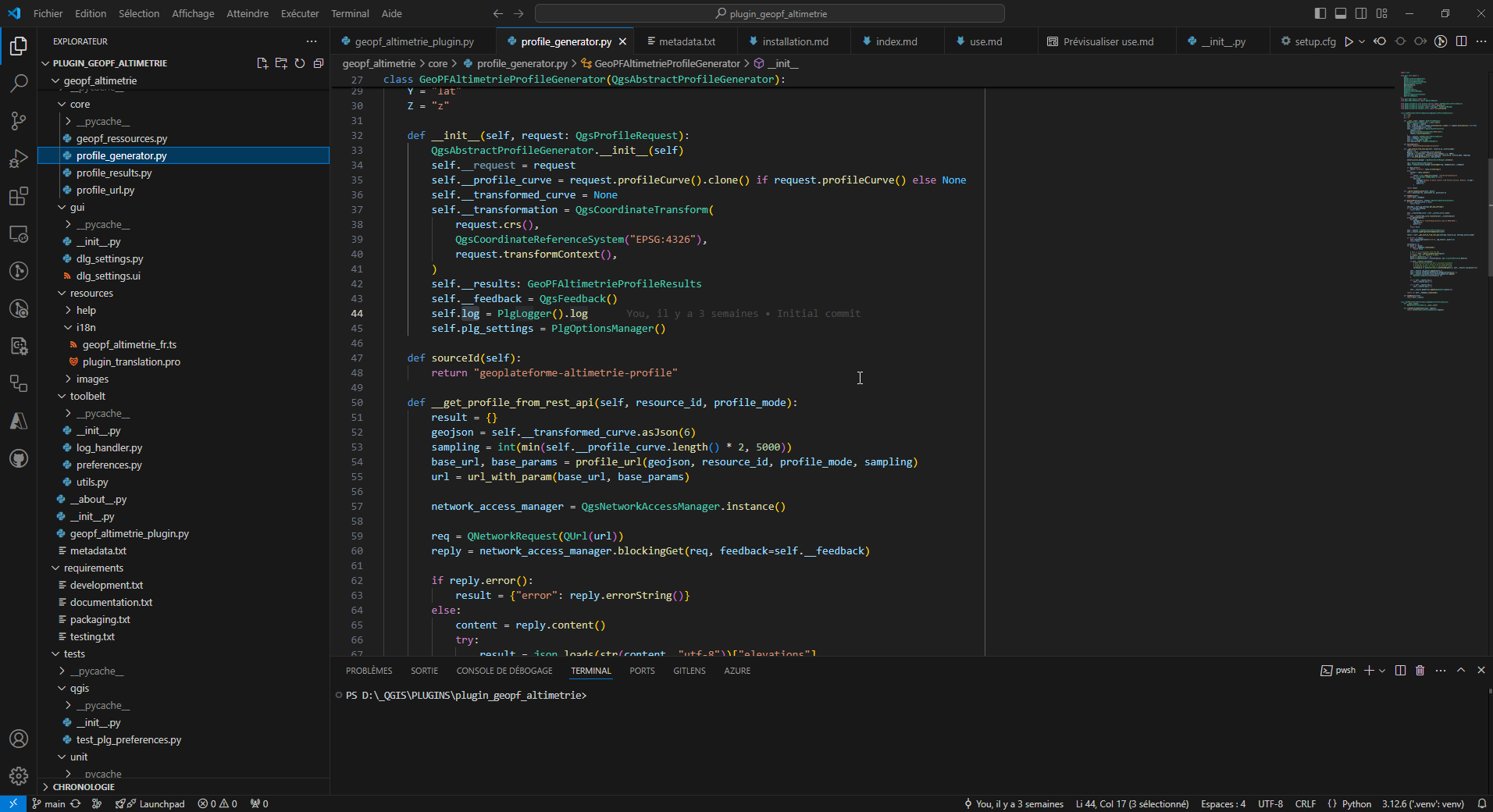Create a new file in explorer header
The image size is (1493, 812).
262,63
